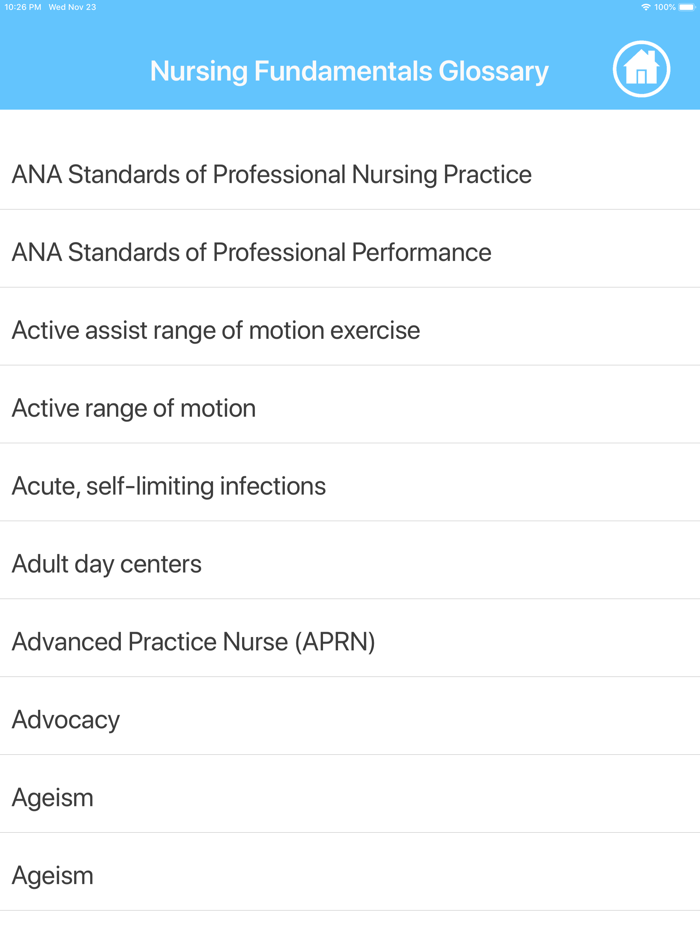700x934 pixels.
Task: Tap the Nursing Fundamentals Glossary title
Action: pyautogui.click(x=348, y=71)
